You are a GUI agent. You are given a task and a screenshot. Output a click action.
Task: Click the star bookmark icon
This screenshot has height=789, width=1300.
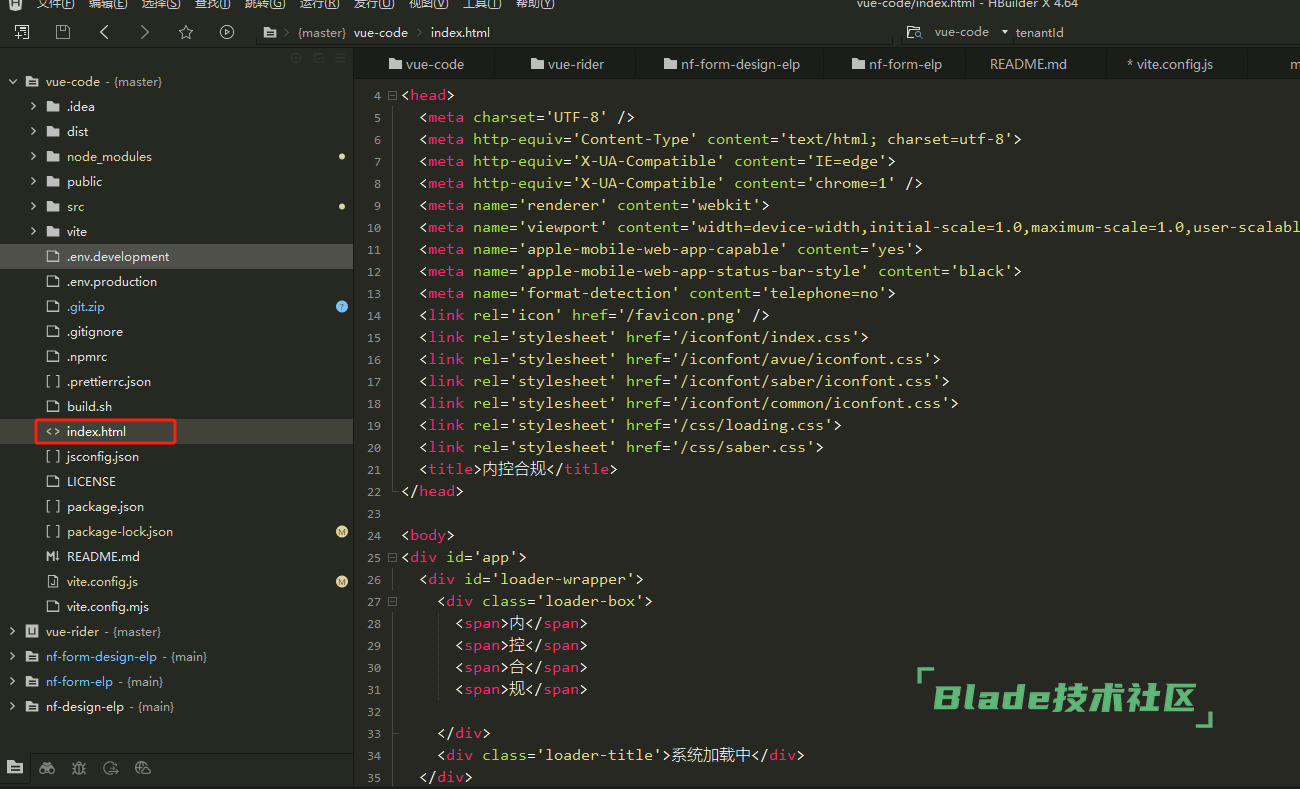tap(186, 32)
